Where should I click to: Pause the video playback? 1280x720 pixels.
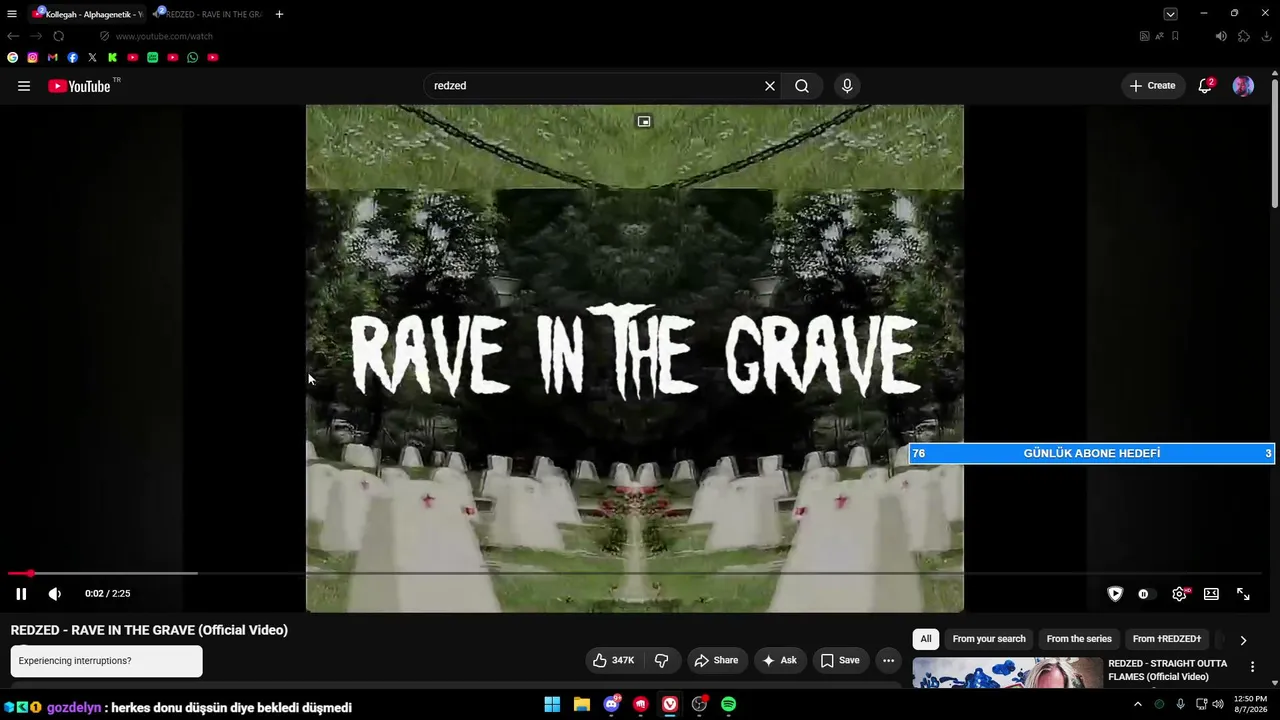click(21, 594)
